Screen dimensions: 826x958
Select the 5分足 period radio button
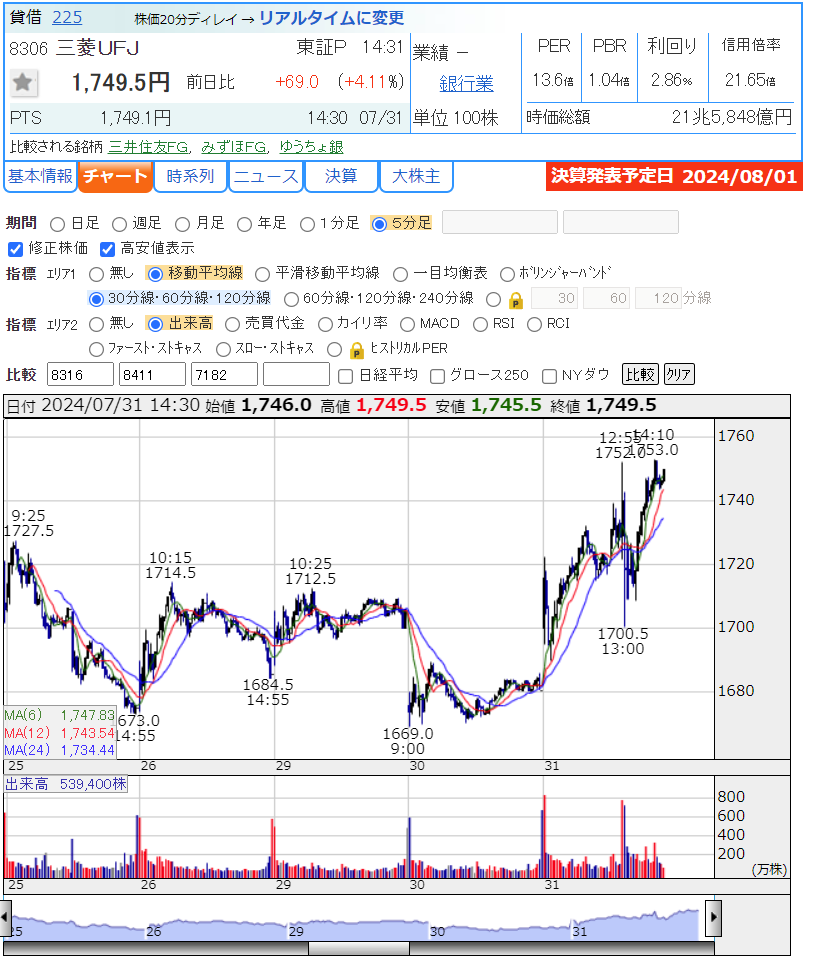(x=379, y=224)
